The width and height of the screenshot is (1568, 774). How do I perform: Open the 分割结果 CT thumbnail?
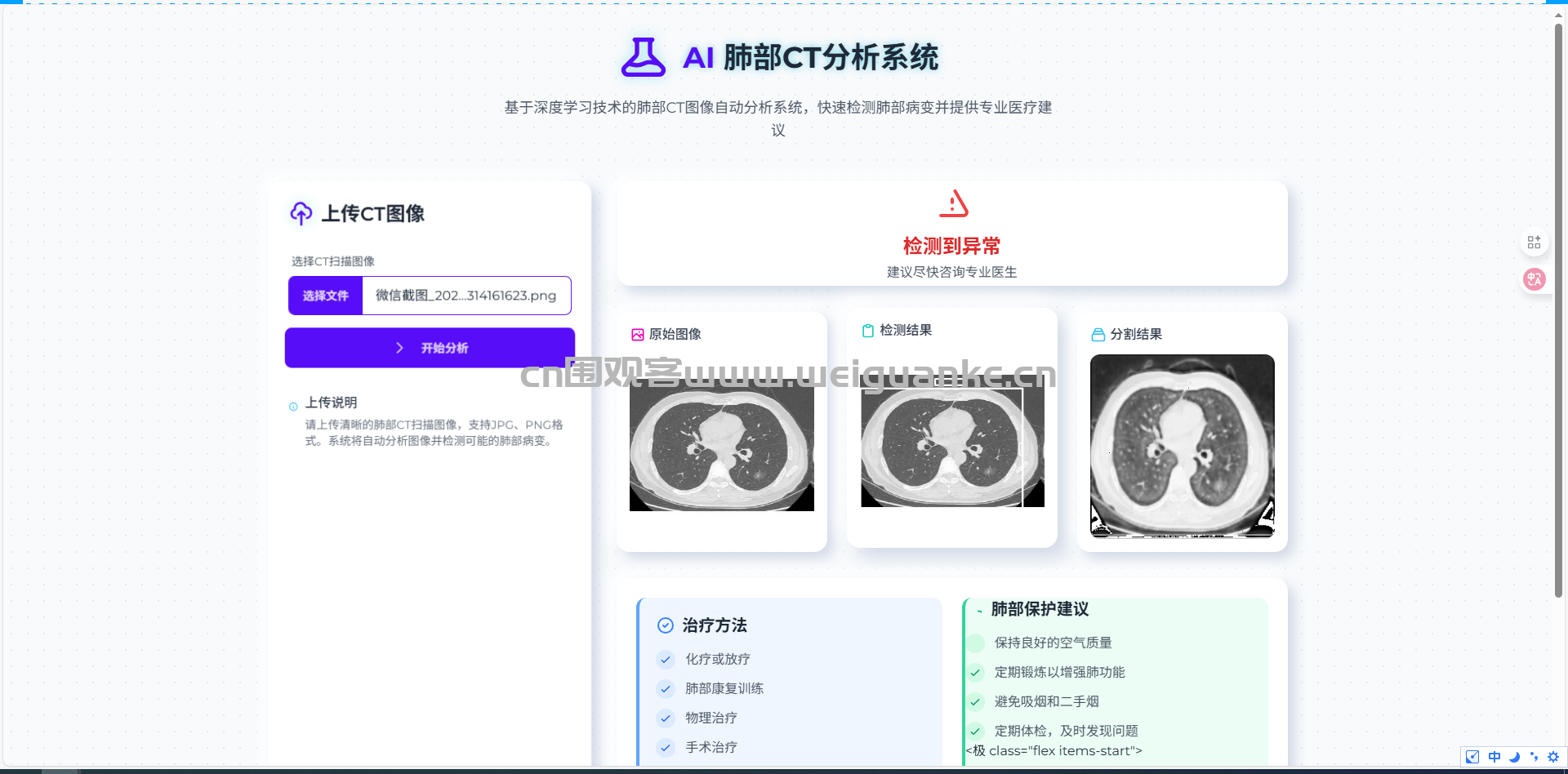[x=1183, y=446]
